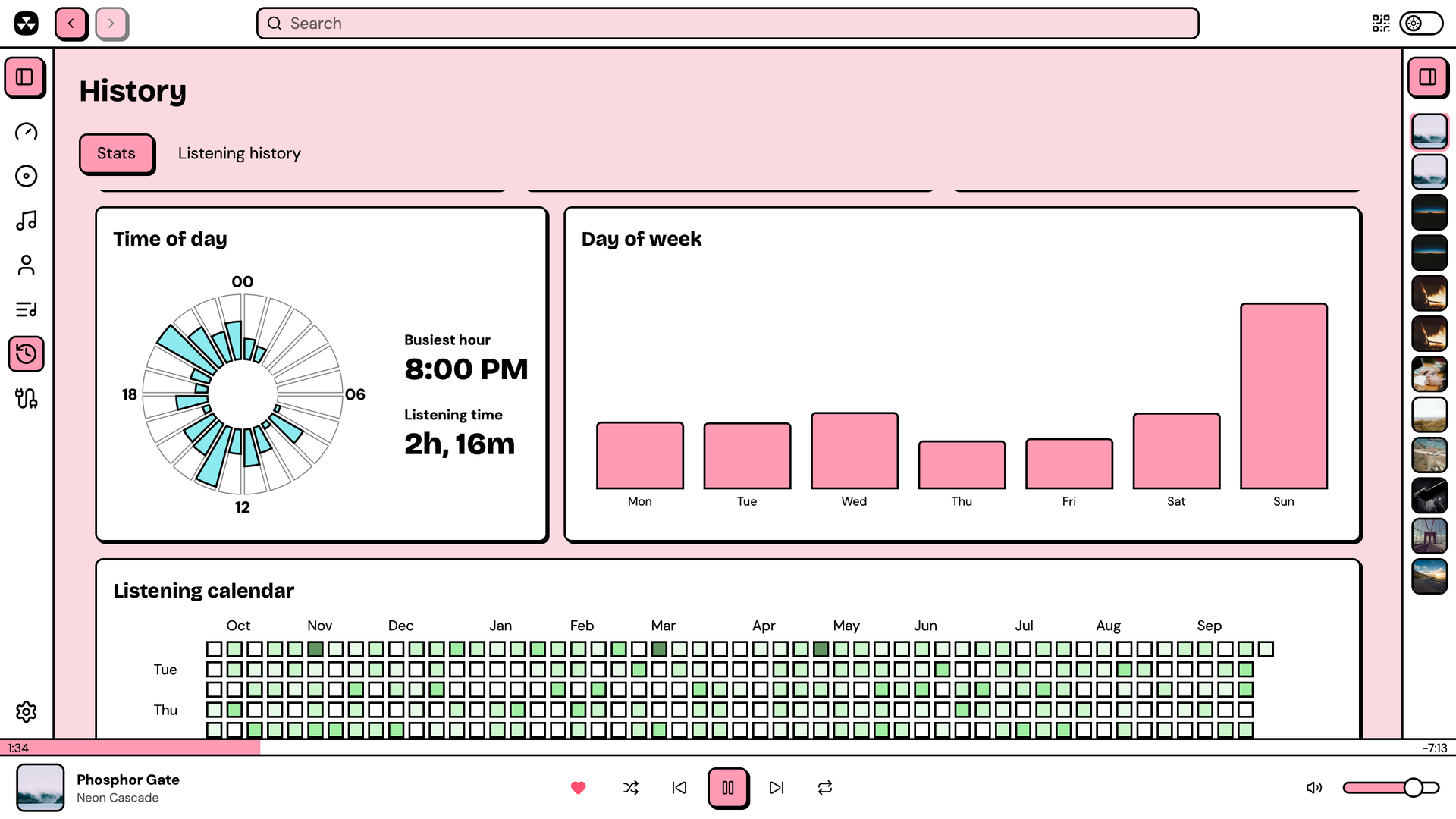
Task: Open the artists person icon
Action: point(27,265)
